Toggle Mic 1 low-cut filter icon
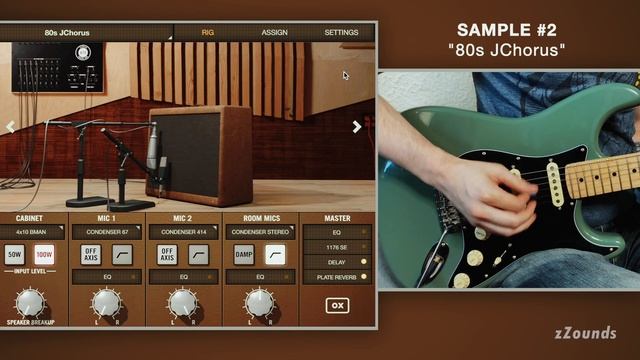The width and height of the screenshot is (640, 360). click(x=122, y=255)
